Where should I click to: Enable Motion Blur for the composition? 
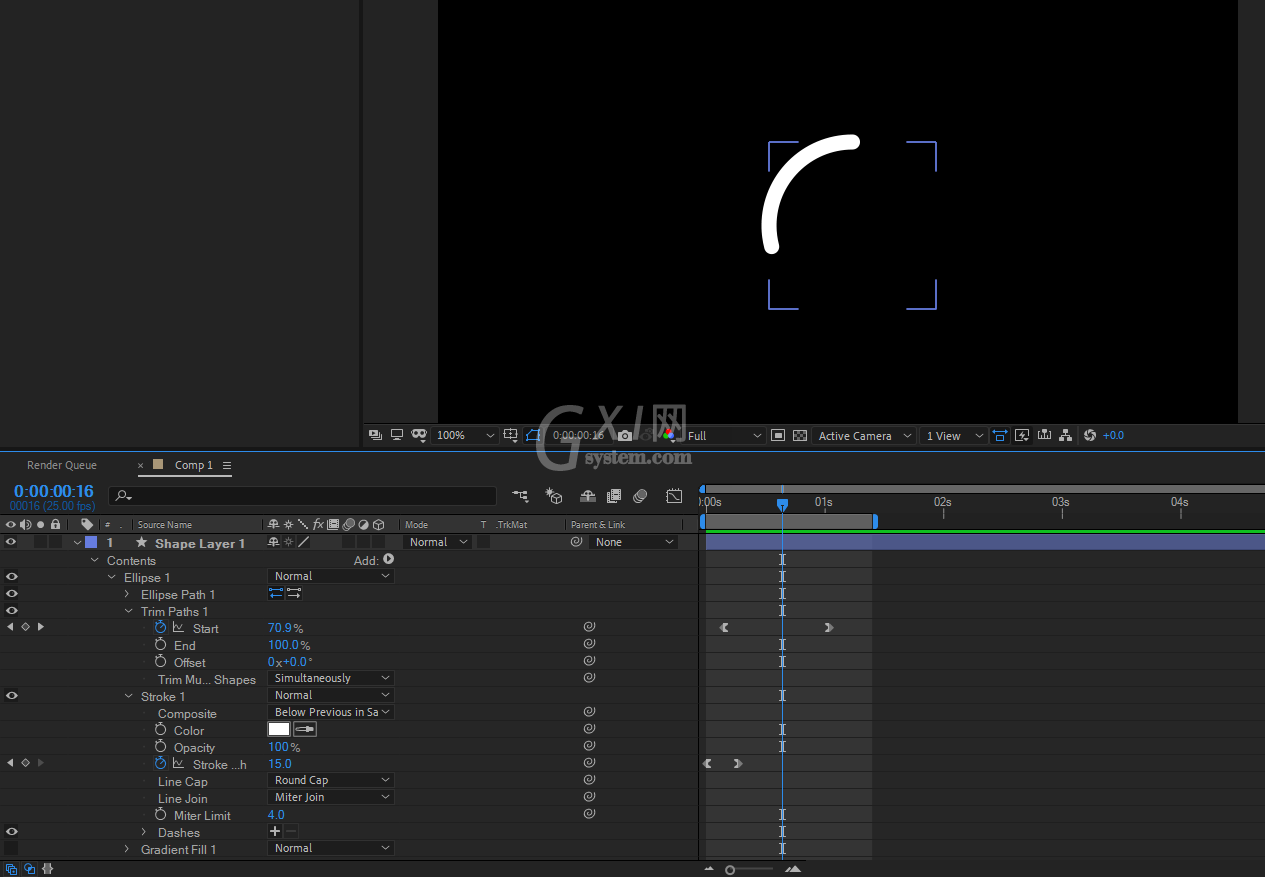[640, 495]
